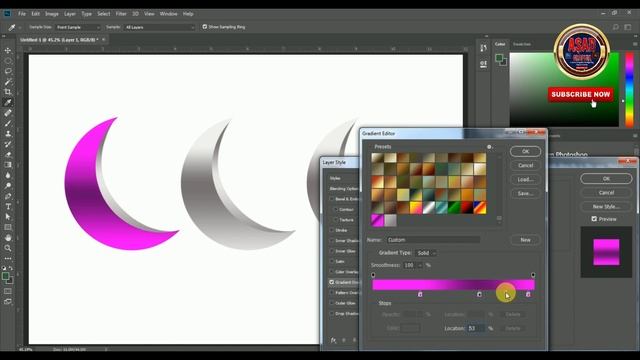
Task: Click the fx icon in Layer Style dialog
Action: coord(333,340)
